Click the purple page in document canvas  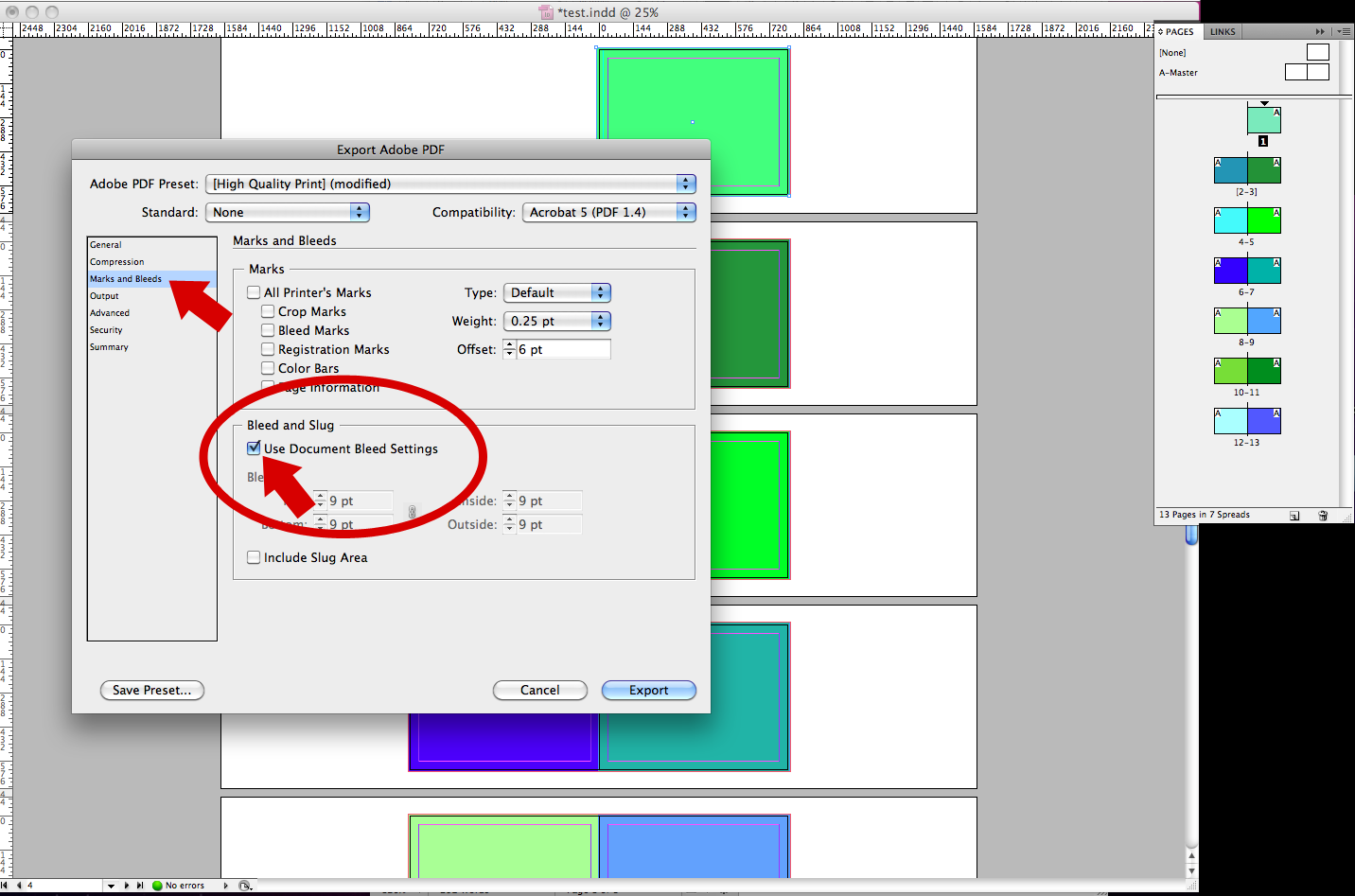[x=503, y=742]
